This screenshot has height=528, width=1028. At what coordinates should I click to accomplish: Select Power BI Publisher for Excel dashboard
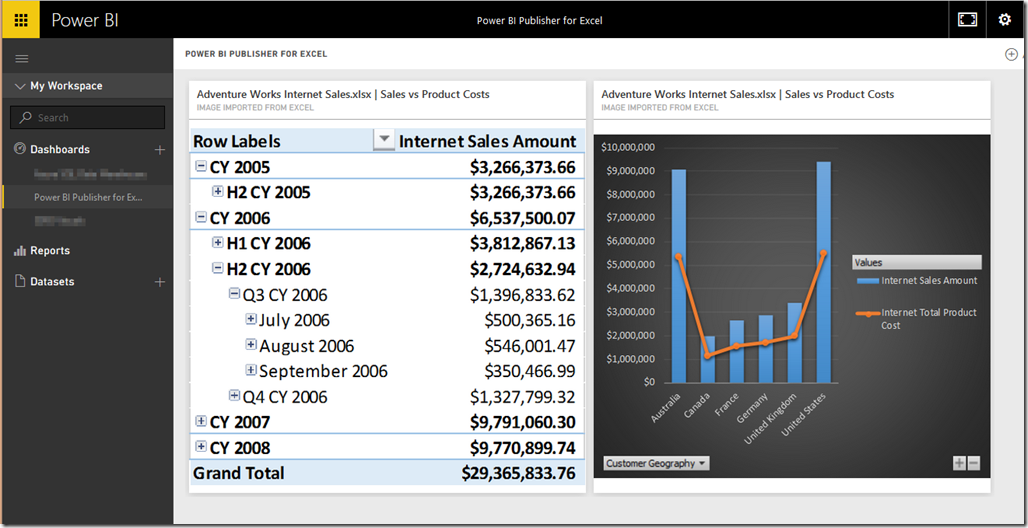point(88,197)
